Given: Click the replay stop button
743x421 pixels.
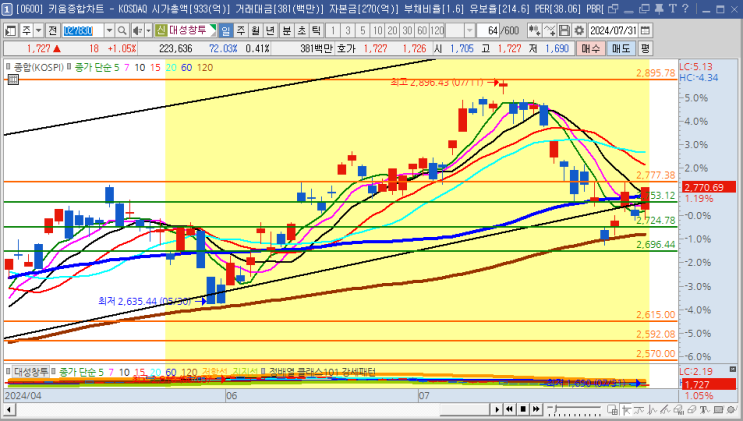Looking at the screenshot, I should click(523, 409).
